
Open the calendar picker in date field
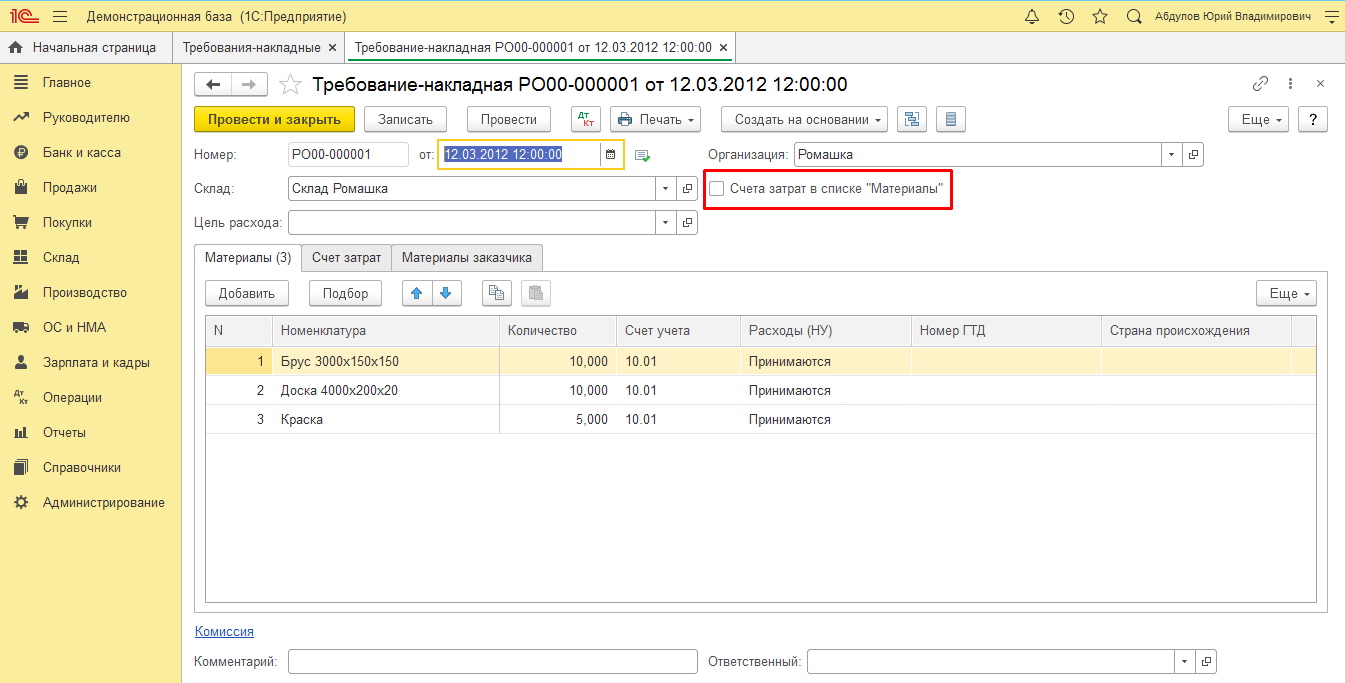pyautogui.click(x=610, y=155)
